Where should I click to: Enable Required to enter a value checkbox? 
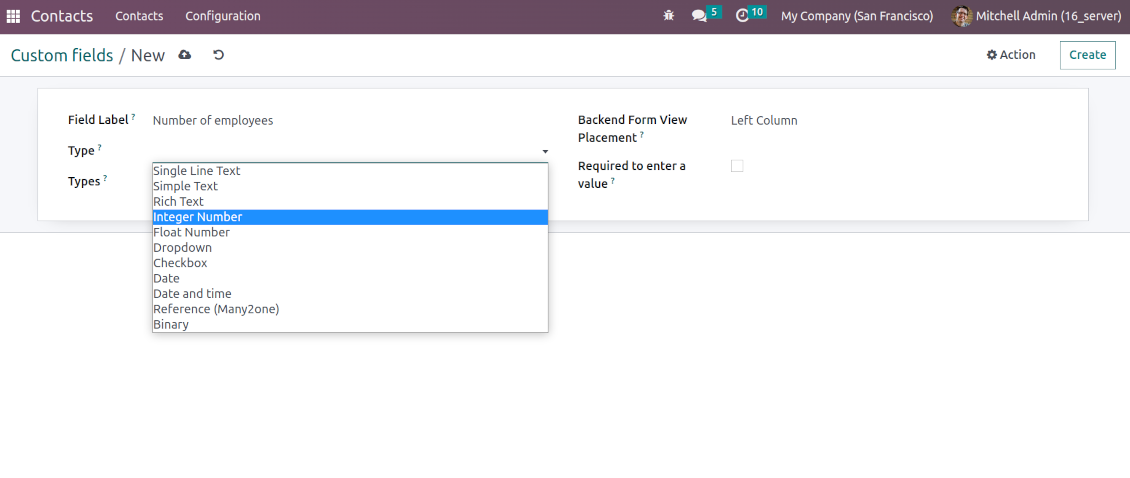[737, 166]
